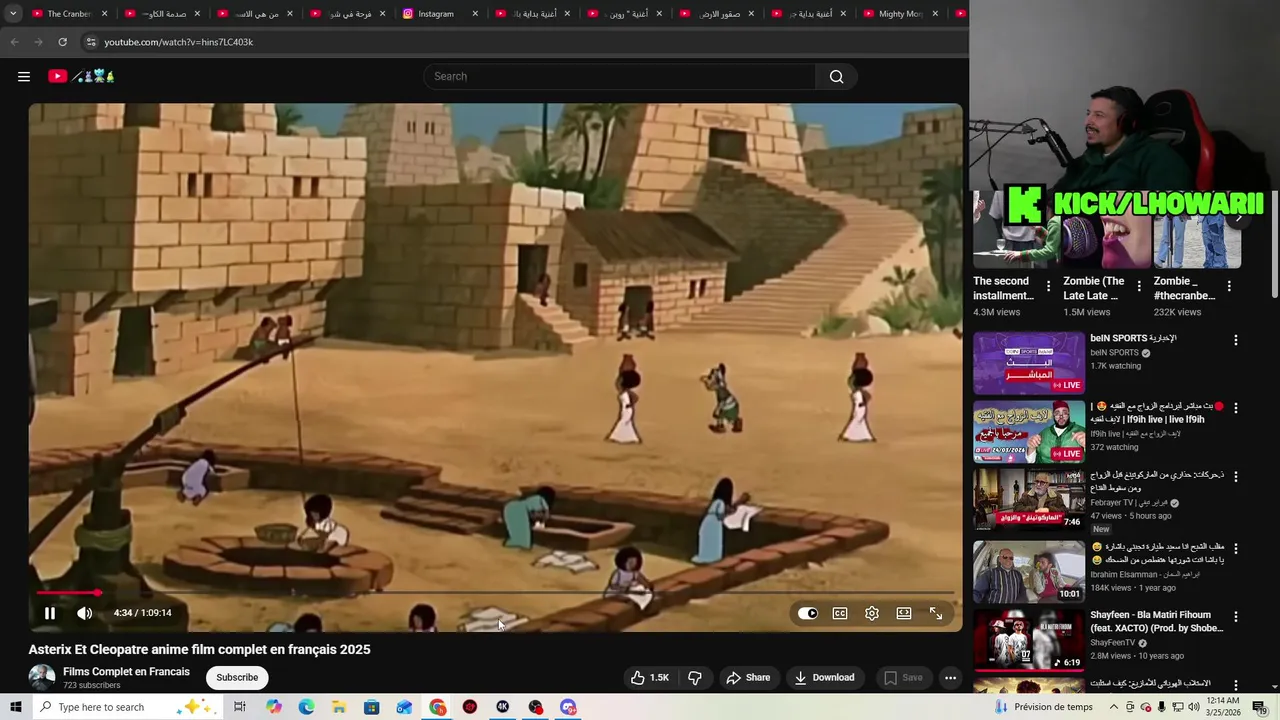Switch to theater mode view
The image size is (1280, 720).
click(x=904, y=613)
